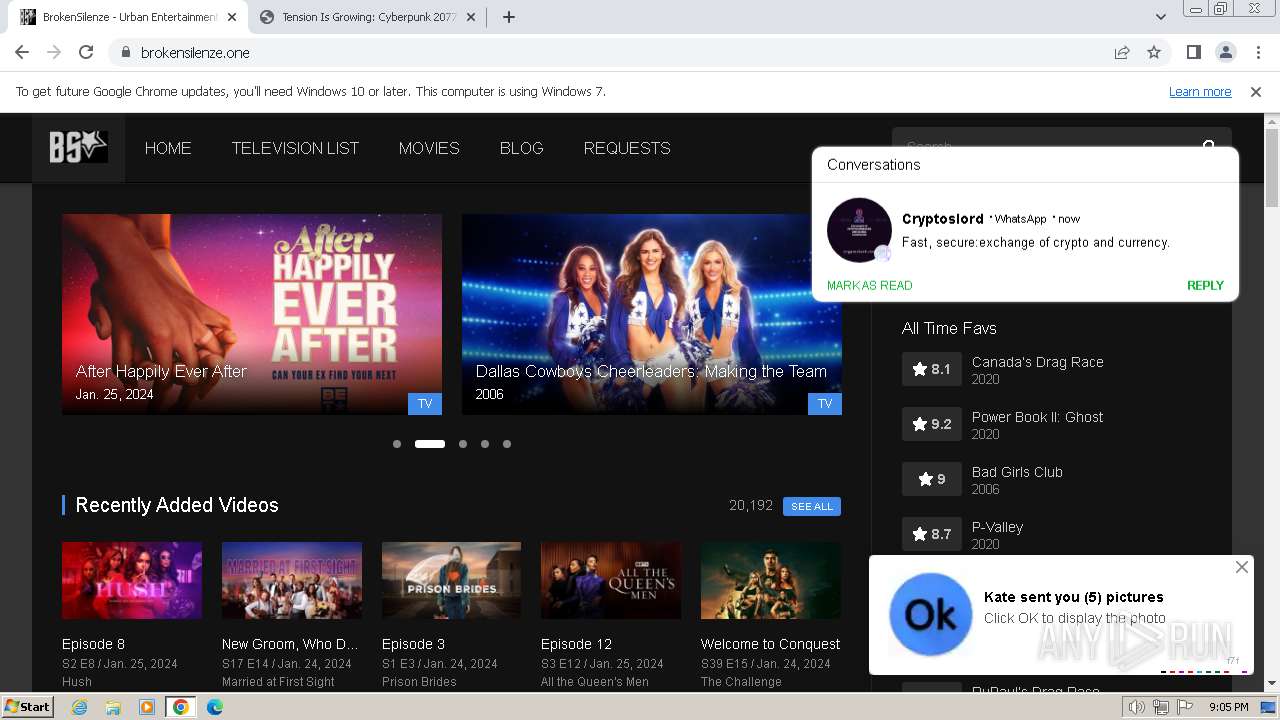1280x720 pixels.
Task: Open the REQUESTS menu item
Action: pos(627,148)
